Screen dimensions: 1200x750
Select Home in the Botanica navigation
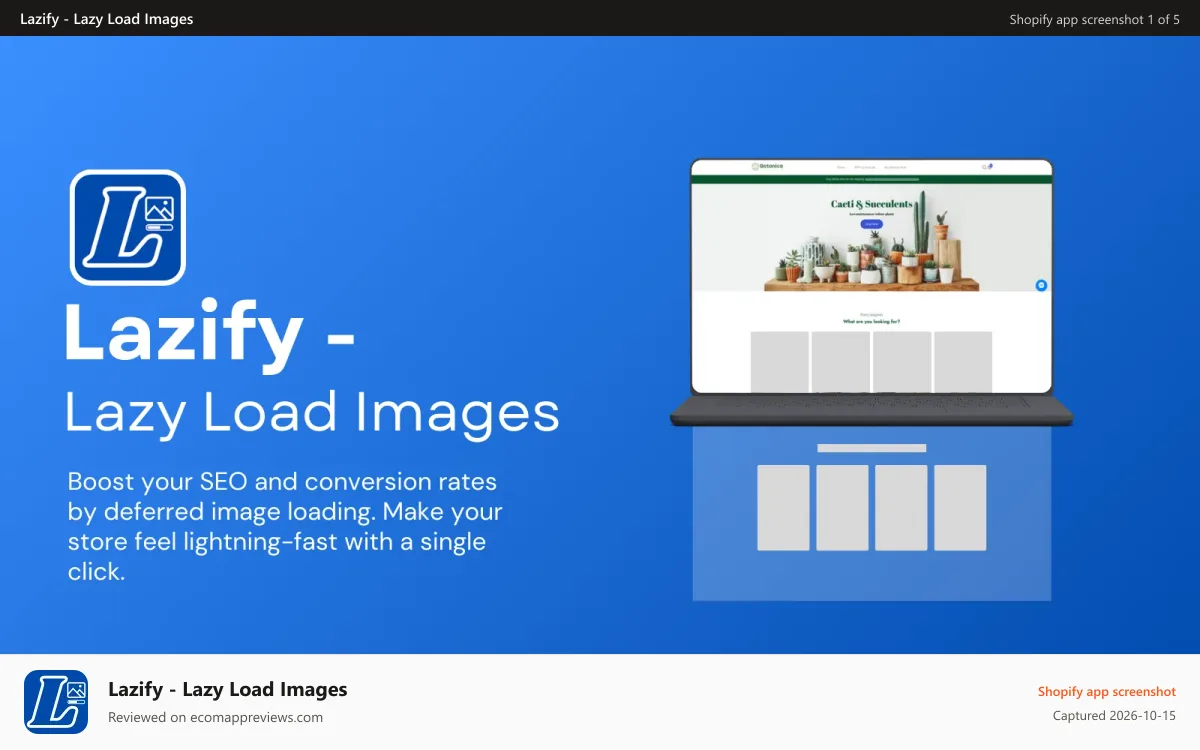tap(841, 167)
